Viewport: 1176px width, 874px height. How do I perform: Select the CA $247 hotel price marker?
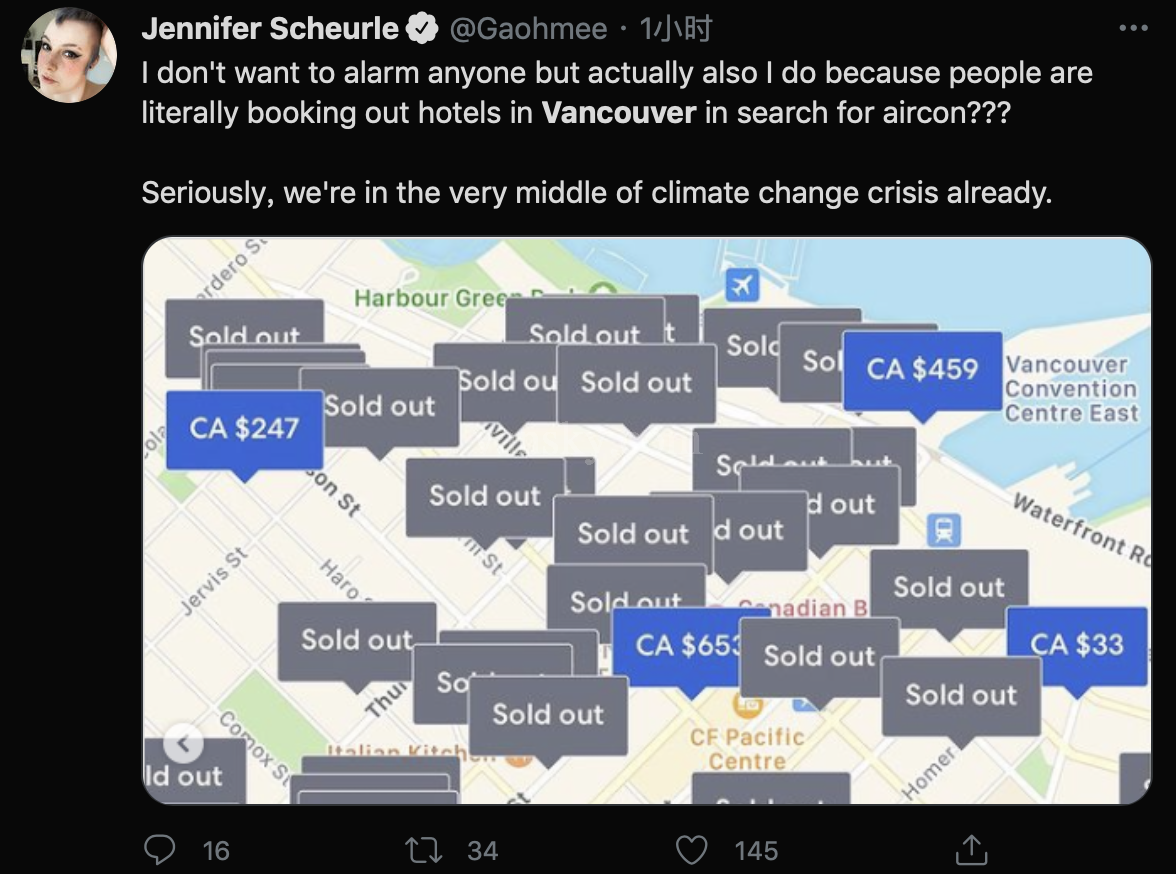(x=245, y=429)
